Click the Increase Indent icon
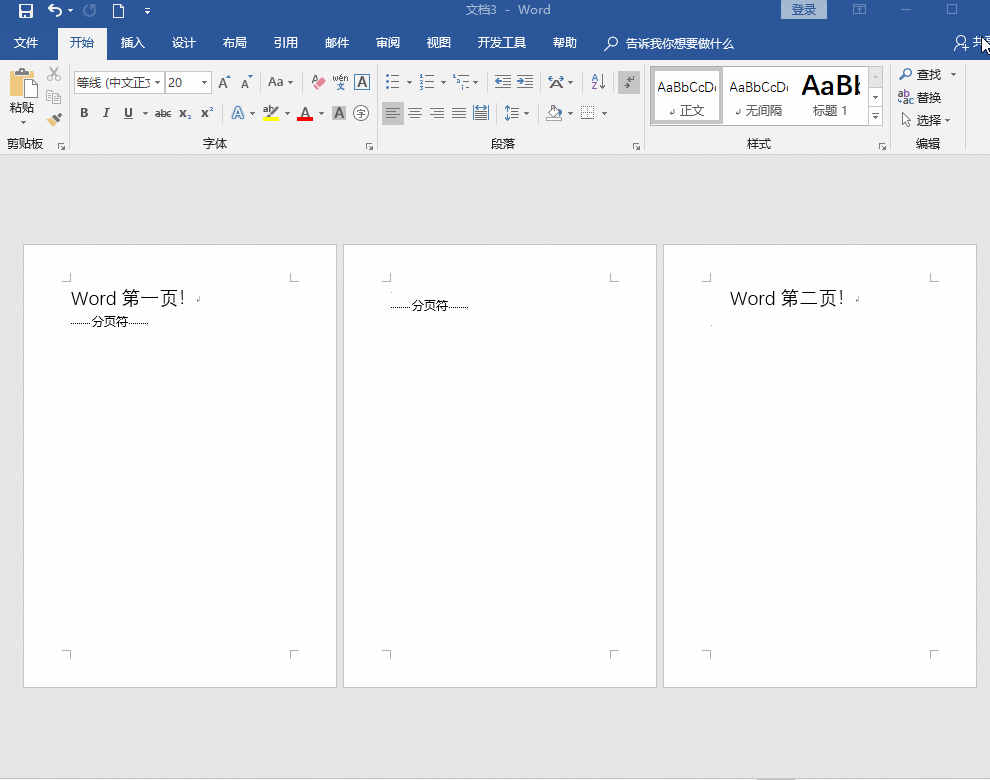Image resolution: width=990 pixels, height=780 pixels. (x=525, y=82)
